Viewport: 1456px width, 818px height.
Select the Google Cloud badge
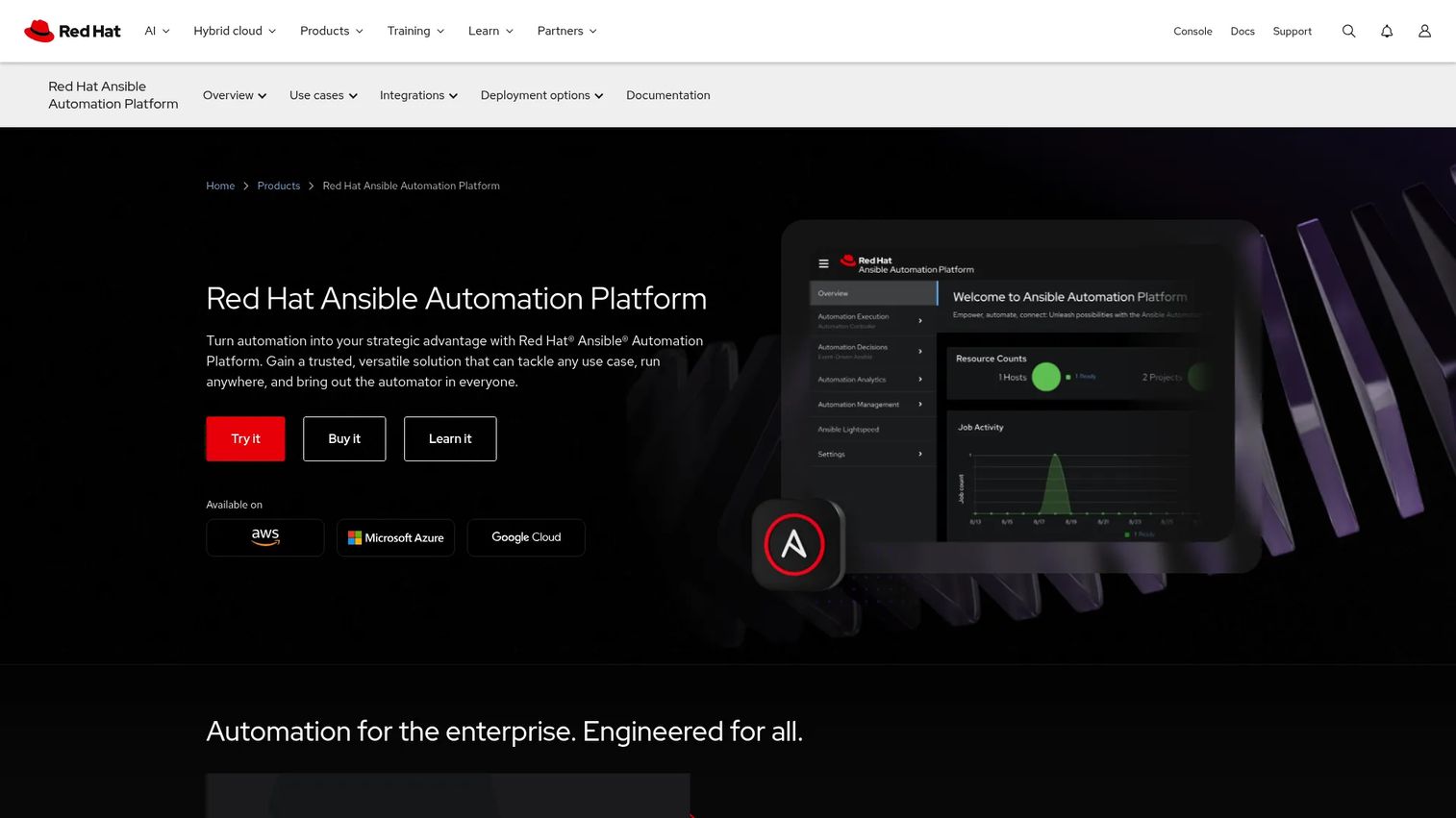526,537
